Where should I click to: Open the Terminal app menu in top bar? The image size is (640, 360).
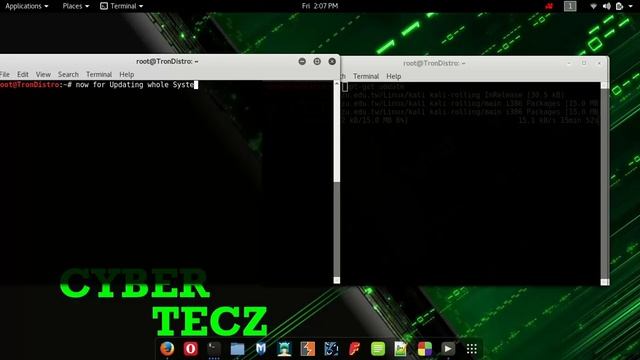[122, 6]
